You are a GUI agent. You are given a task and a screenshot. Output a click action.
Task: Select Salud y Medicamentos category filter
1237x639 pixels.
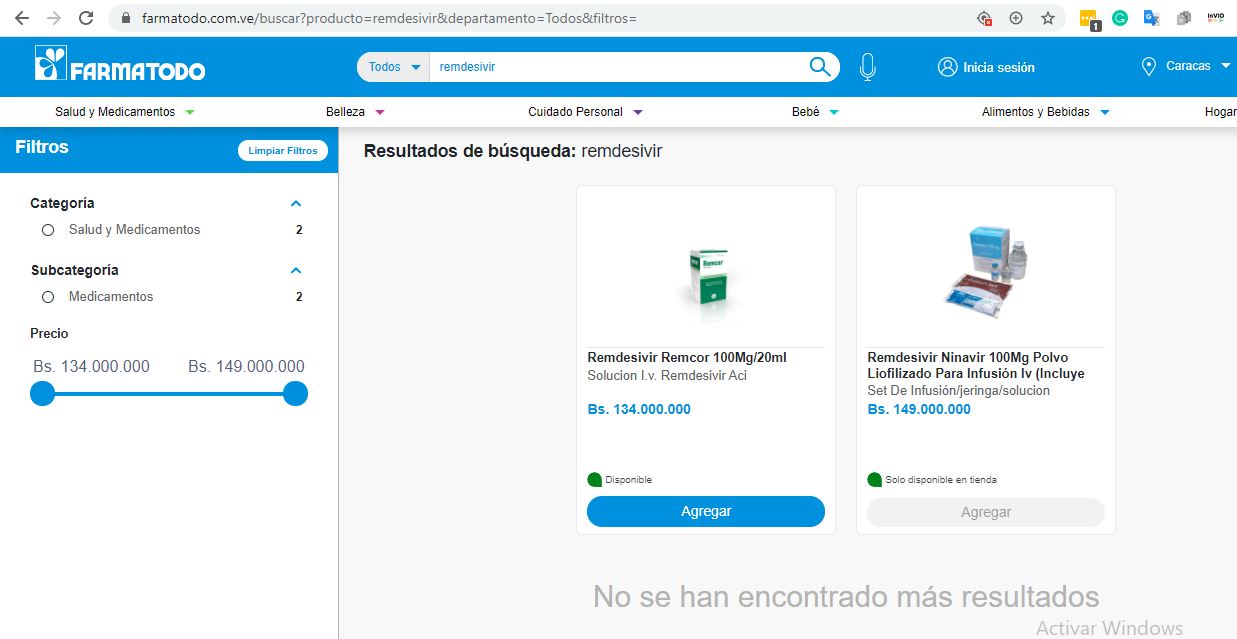(48, 230)
